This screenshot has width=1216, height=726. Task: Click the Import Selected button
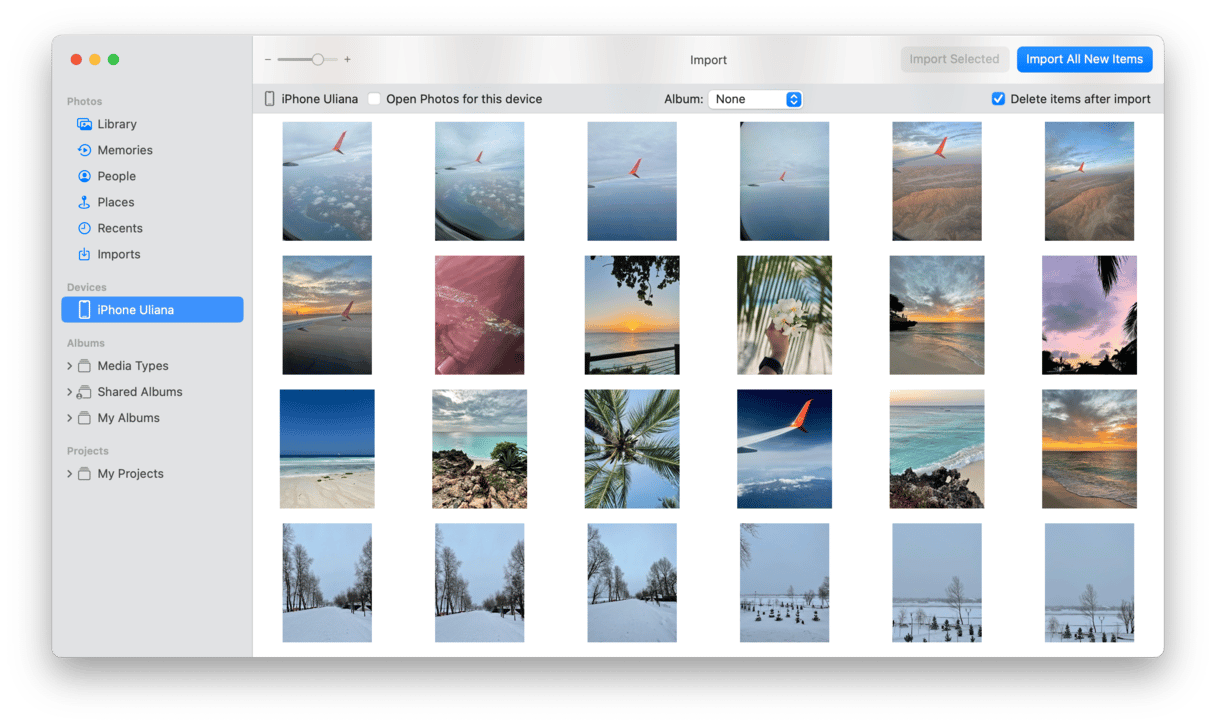click(954, 59)
